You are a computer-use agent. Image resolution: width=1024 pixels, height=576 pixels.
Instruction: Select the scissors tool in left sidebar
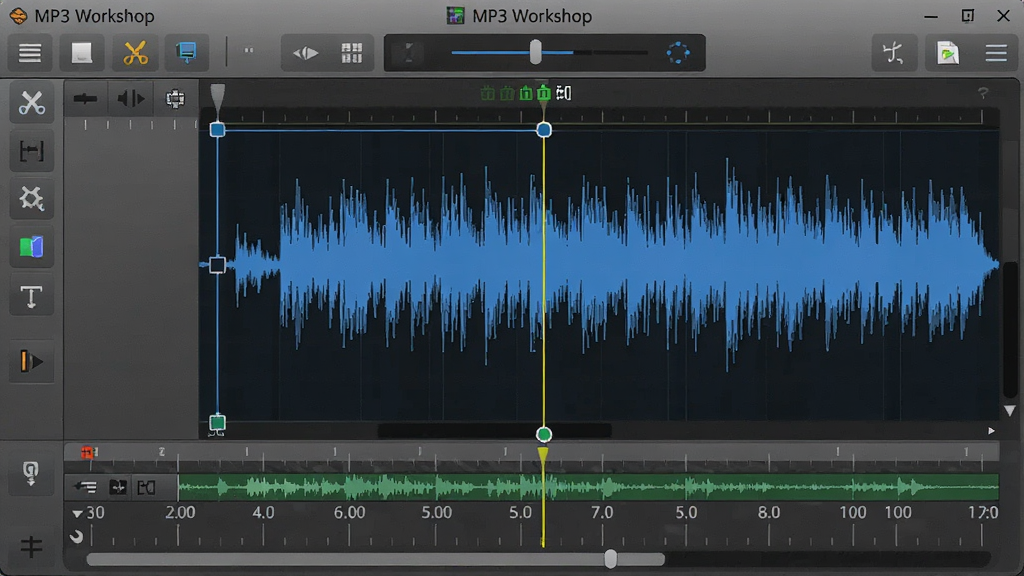click(31, 103)
